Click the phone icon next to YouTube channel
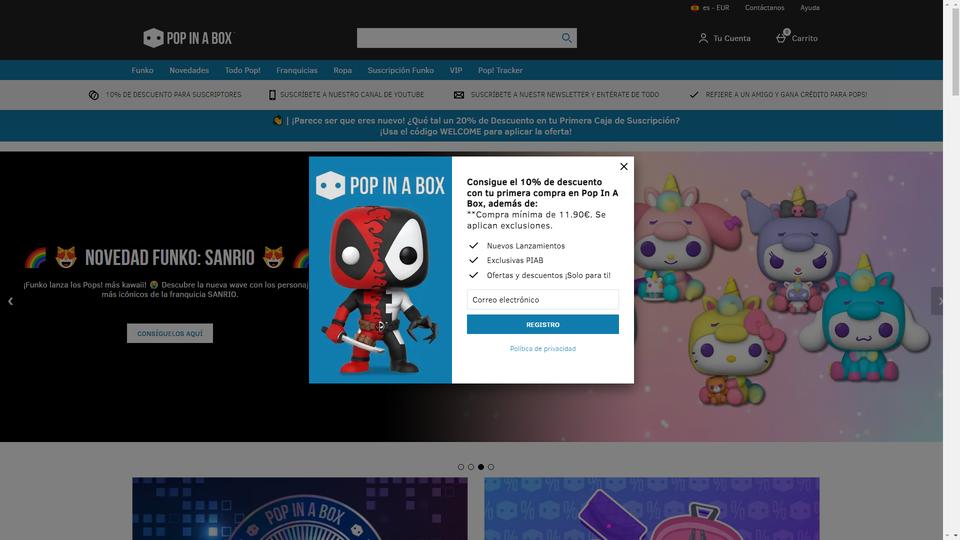 [x=272, y=95]
